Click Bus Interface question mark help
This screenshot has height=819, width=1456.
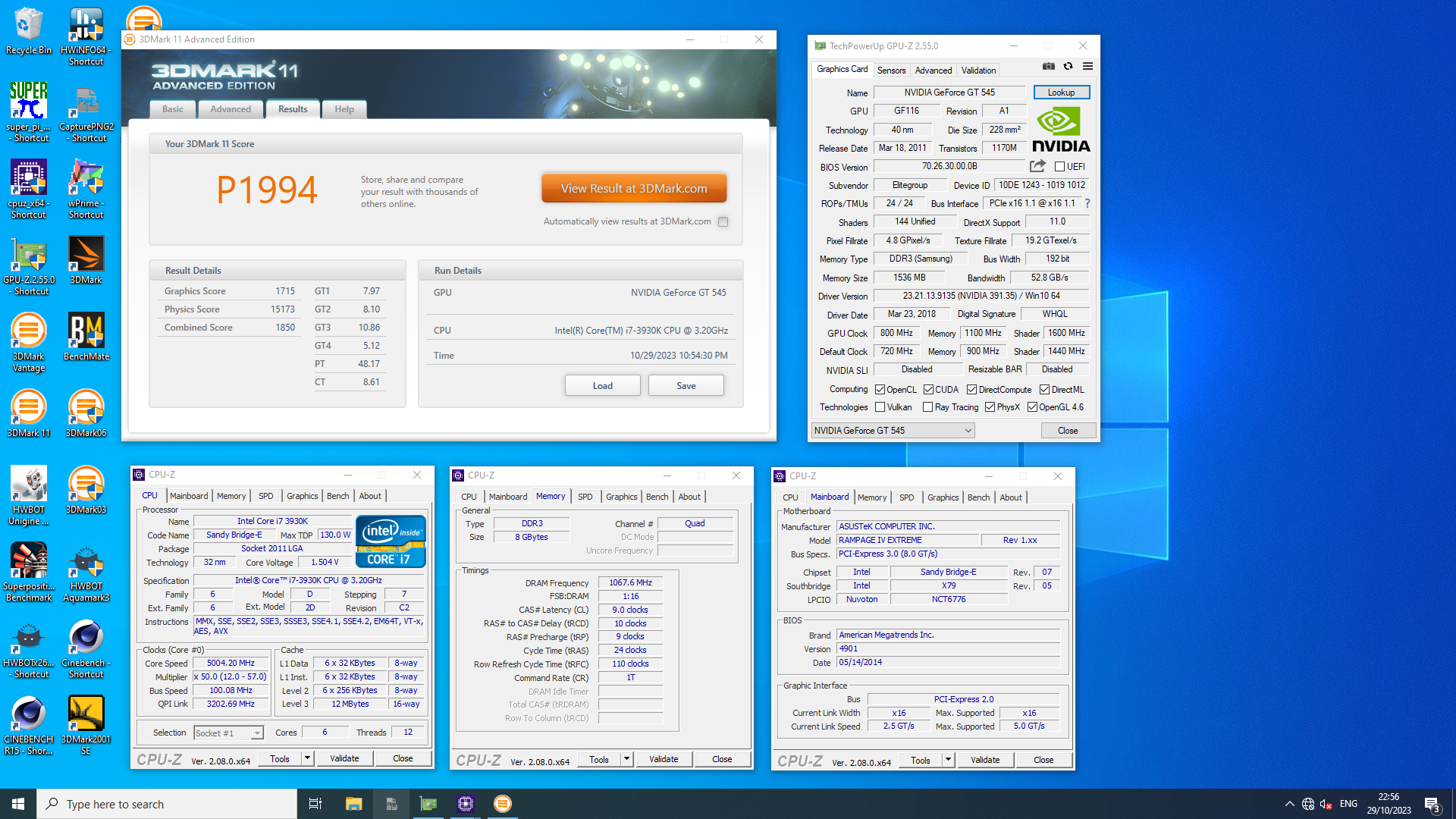pyautogui.click(x=1087, y=203)
